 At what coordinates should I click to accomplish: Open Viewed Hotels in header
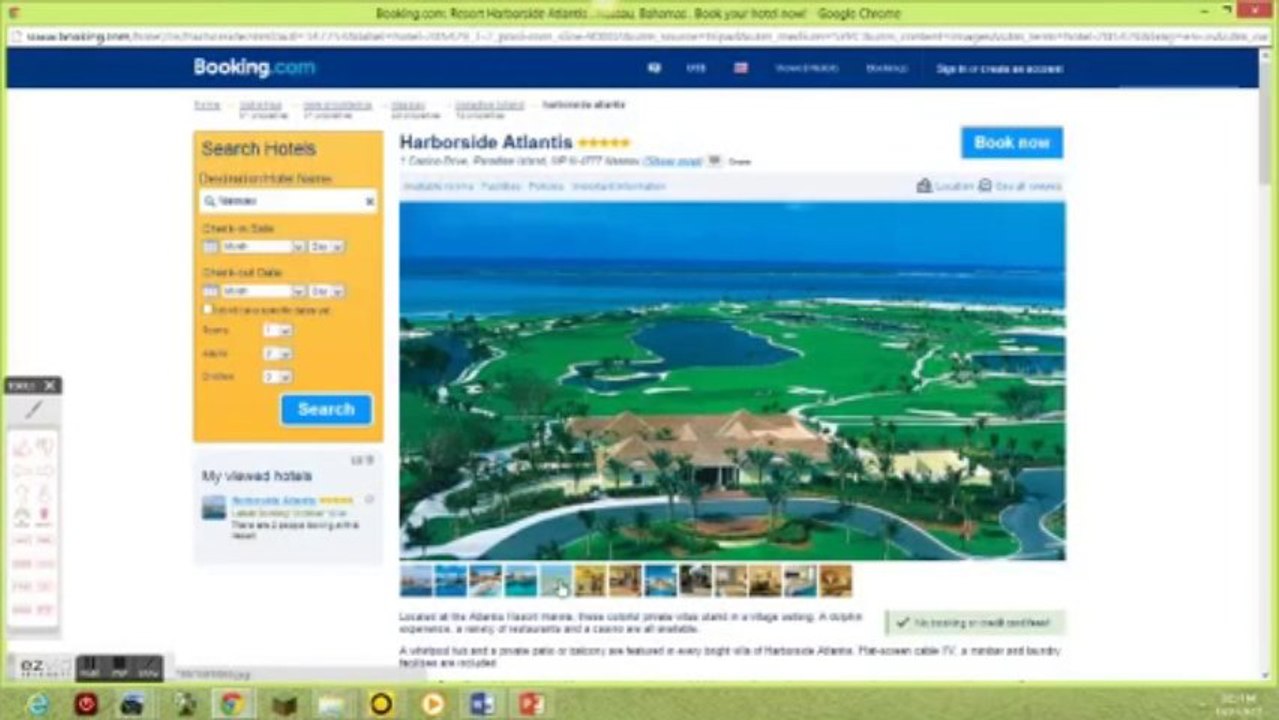[x=806, y=68]
